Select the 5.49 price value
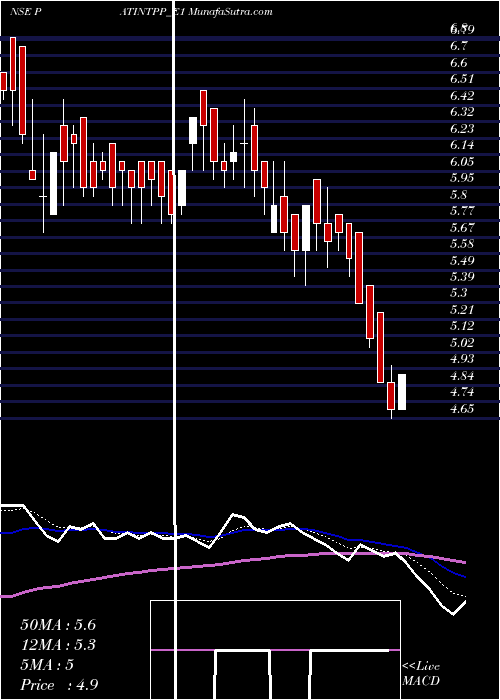The image size is (500, 700). (x=462, y=261)
